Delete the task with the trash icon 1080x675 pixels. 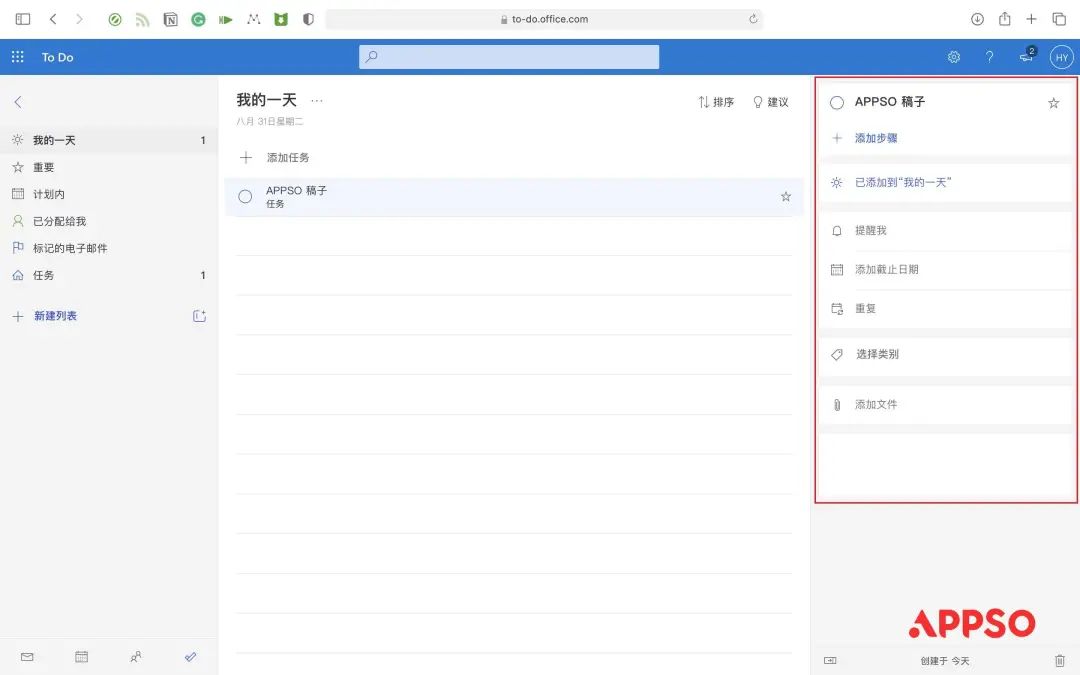point(1060,660)
